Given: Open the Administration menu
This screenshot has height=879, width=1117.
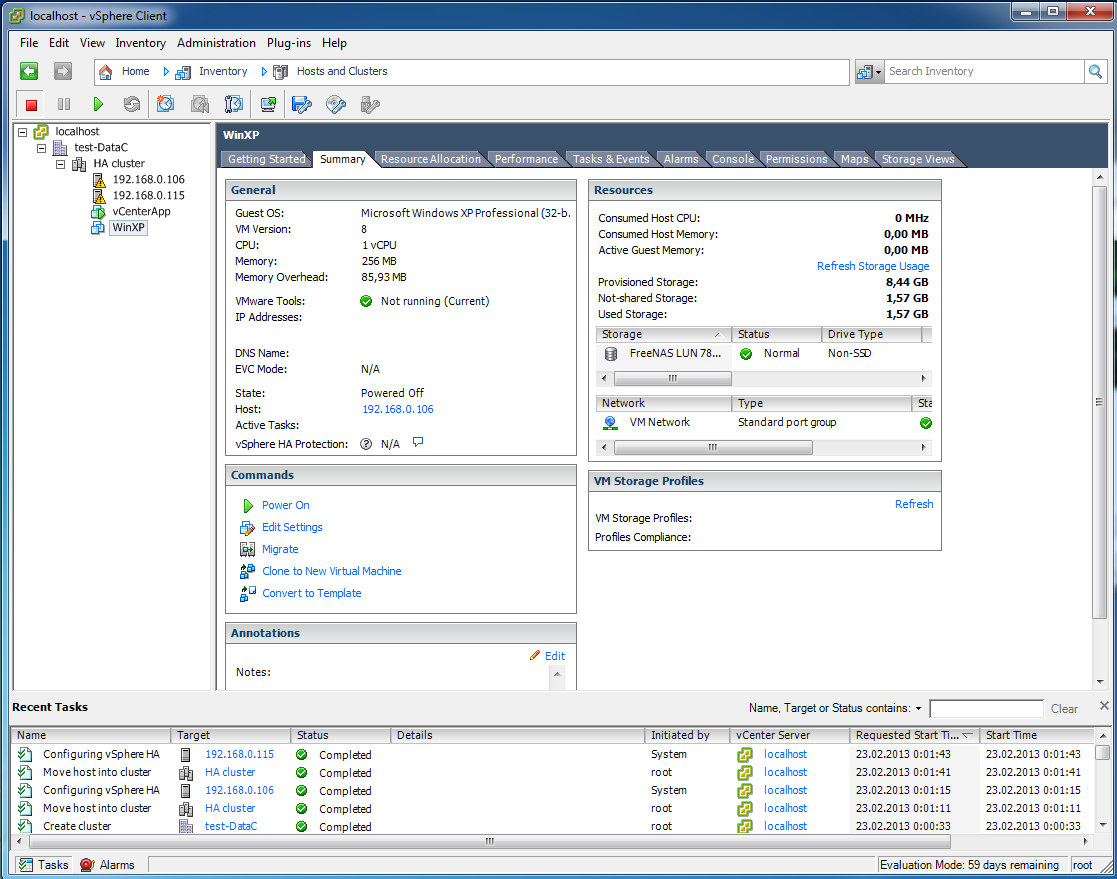Looking at the screenshot, I should point(216,43).
